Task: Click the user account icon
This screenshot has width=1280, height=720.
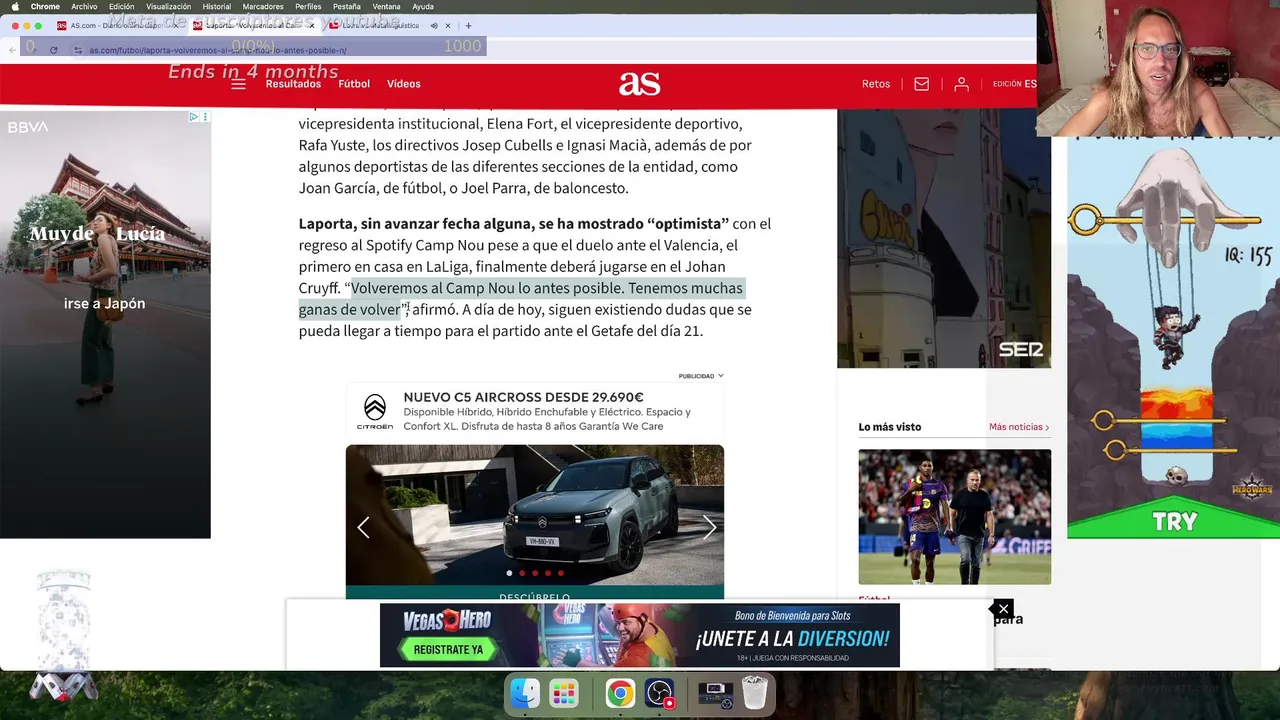Action: (x=961, y=84)
